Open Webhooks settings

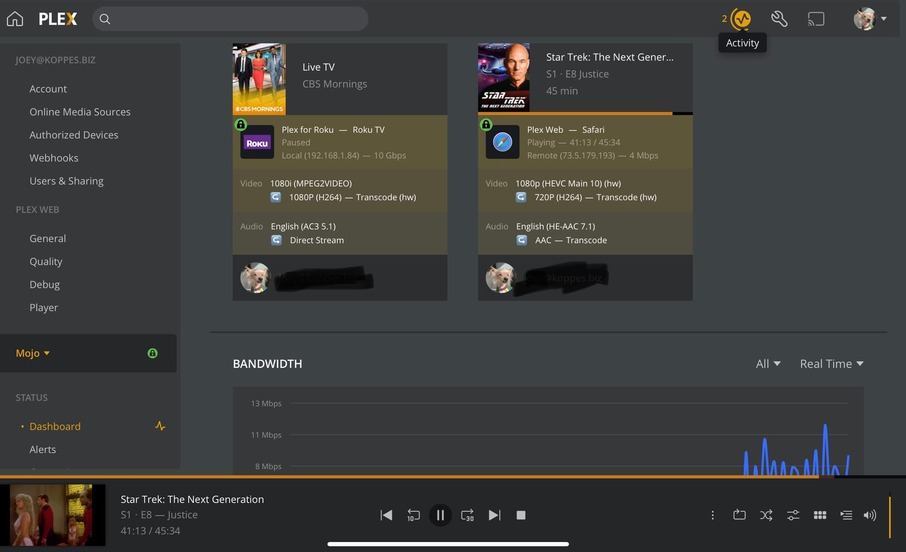[54, 158]
